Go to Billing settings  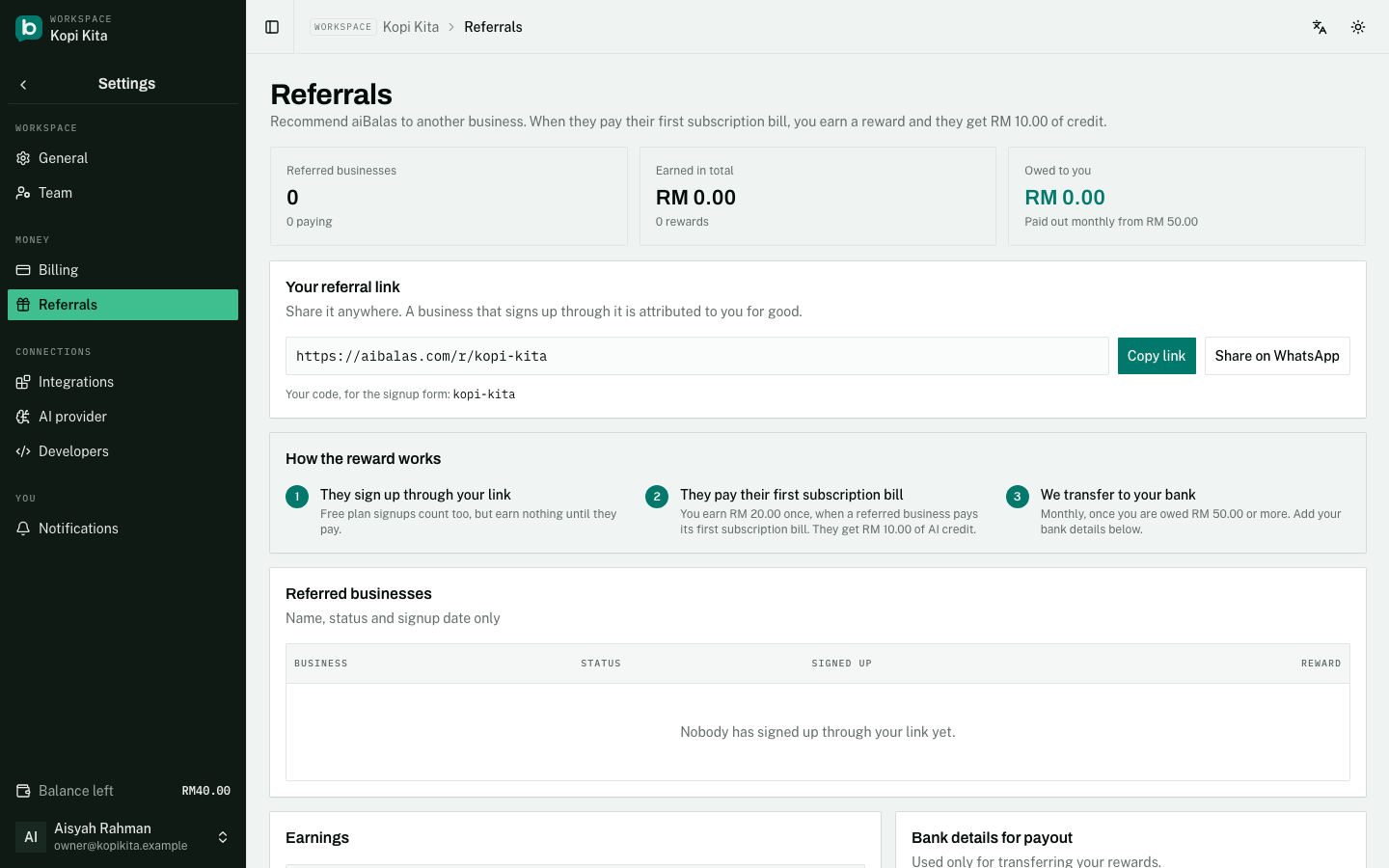point(123,270)
